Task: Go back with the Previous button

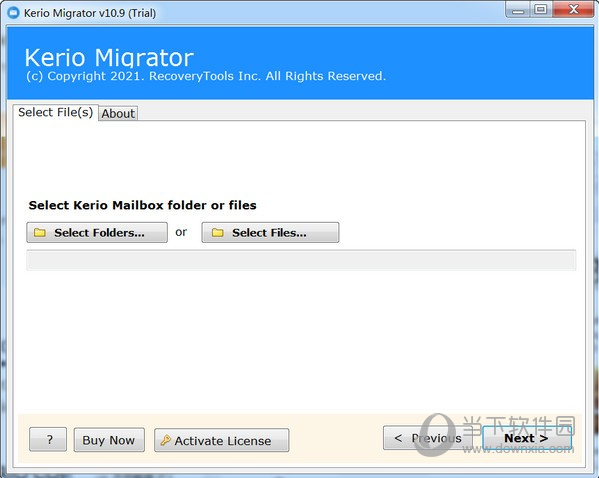Action: (x=428, y=438)
